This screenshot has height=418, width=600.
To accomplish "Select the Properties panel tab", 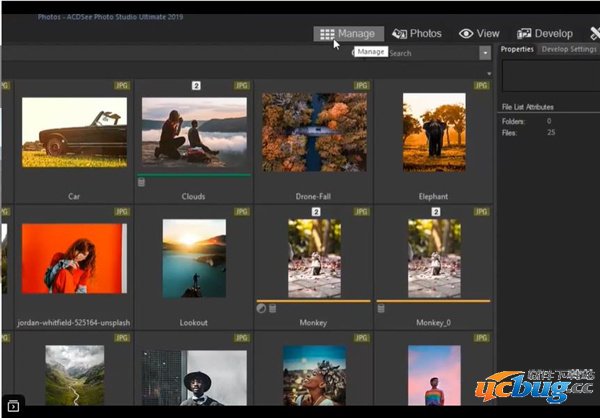I will [x=517, y=49].
